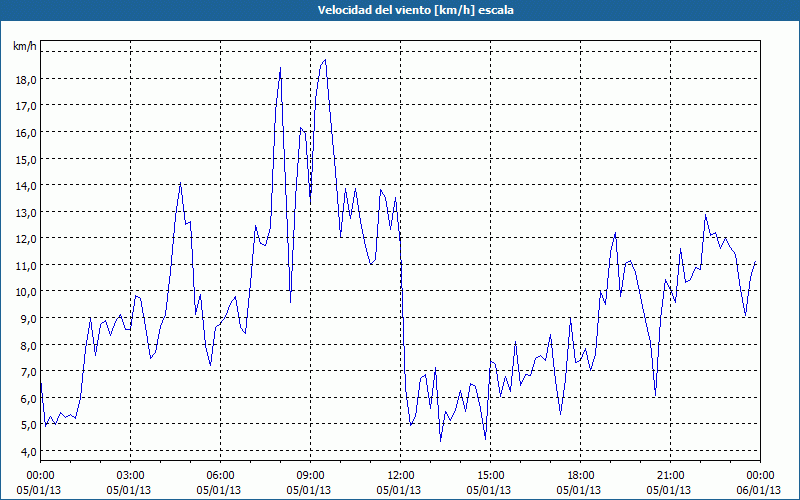This screenshot has width=800, height=500.
Task: Click the wind peak just before 08:00
Action: click(280, 68)
